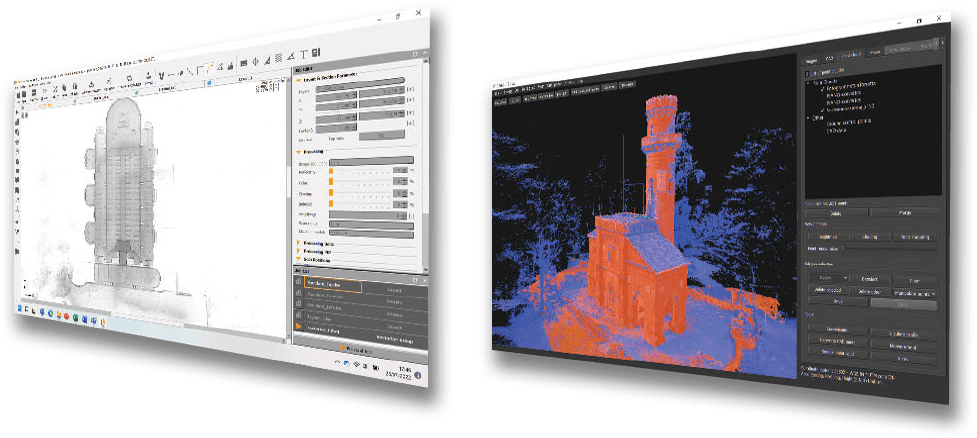Collapse the Layout & Section Parameters section
The width and height of the screenshot is (977, 438).
[x=298, y=80]
